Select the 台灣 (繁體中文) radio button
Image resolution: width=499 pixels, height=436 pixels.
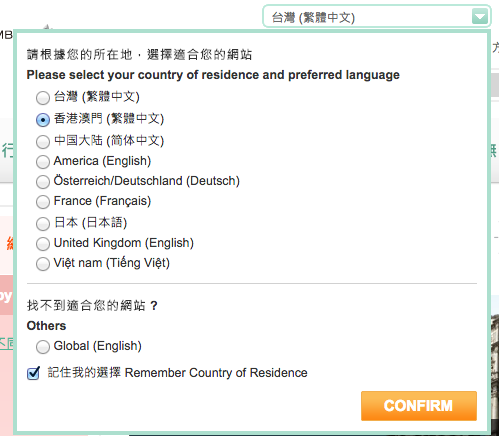(x=43, y=98)
